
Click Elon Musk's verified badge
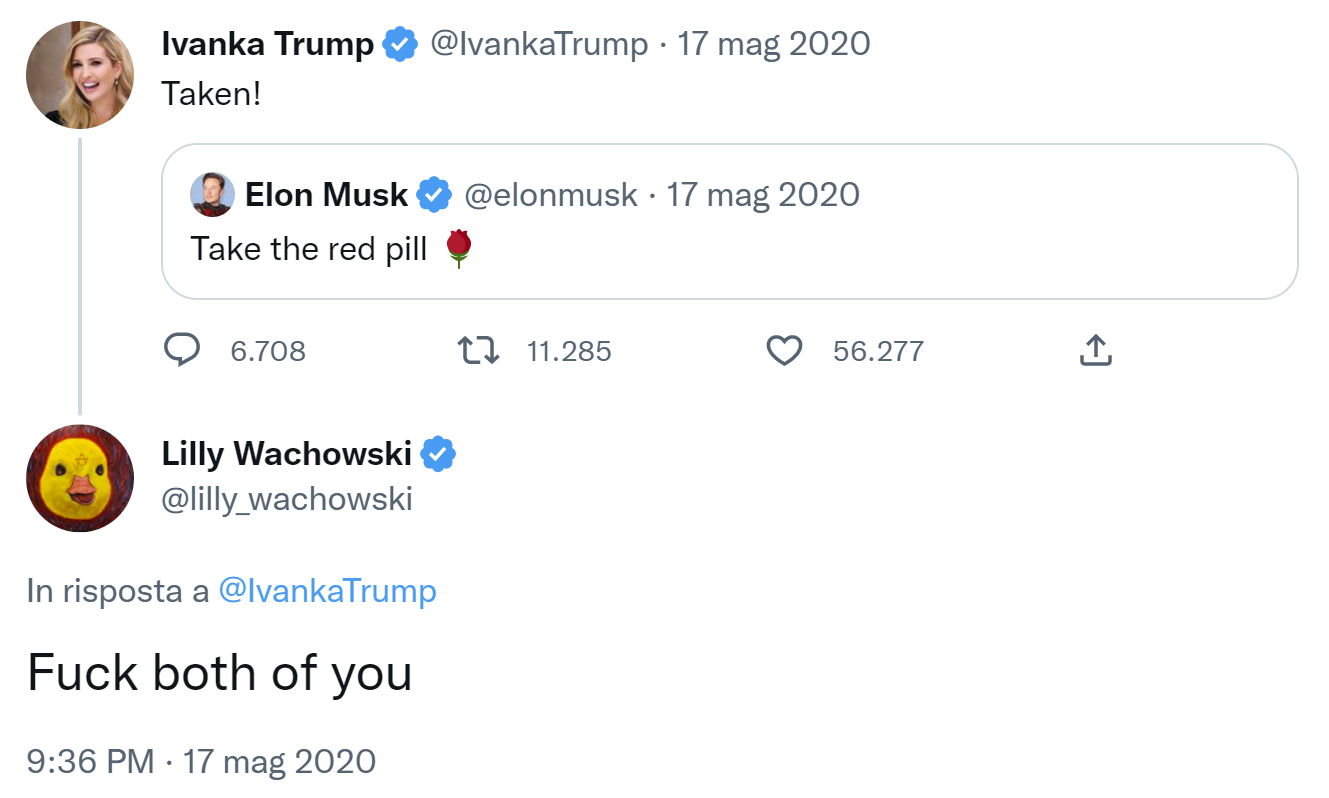(433, 195)
